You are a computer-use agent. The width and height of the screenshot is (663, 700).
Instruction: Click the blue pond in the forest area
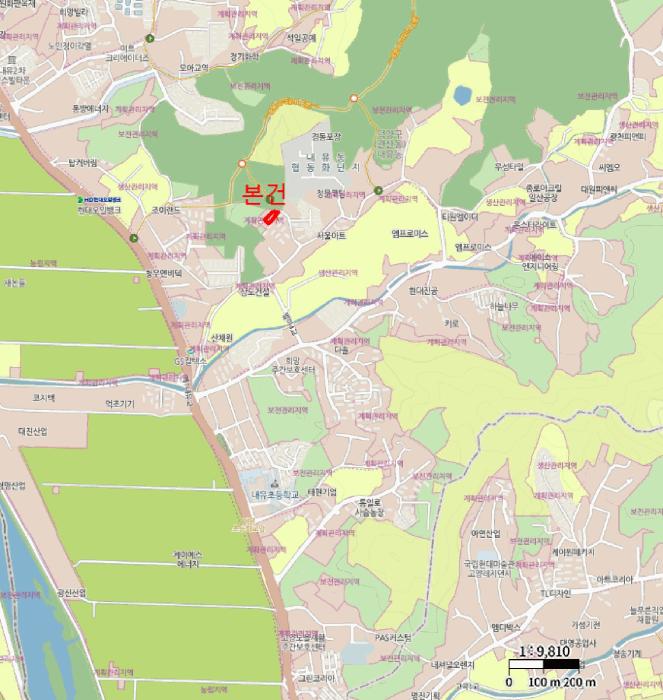coord(462,95)
